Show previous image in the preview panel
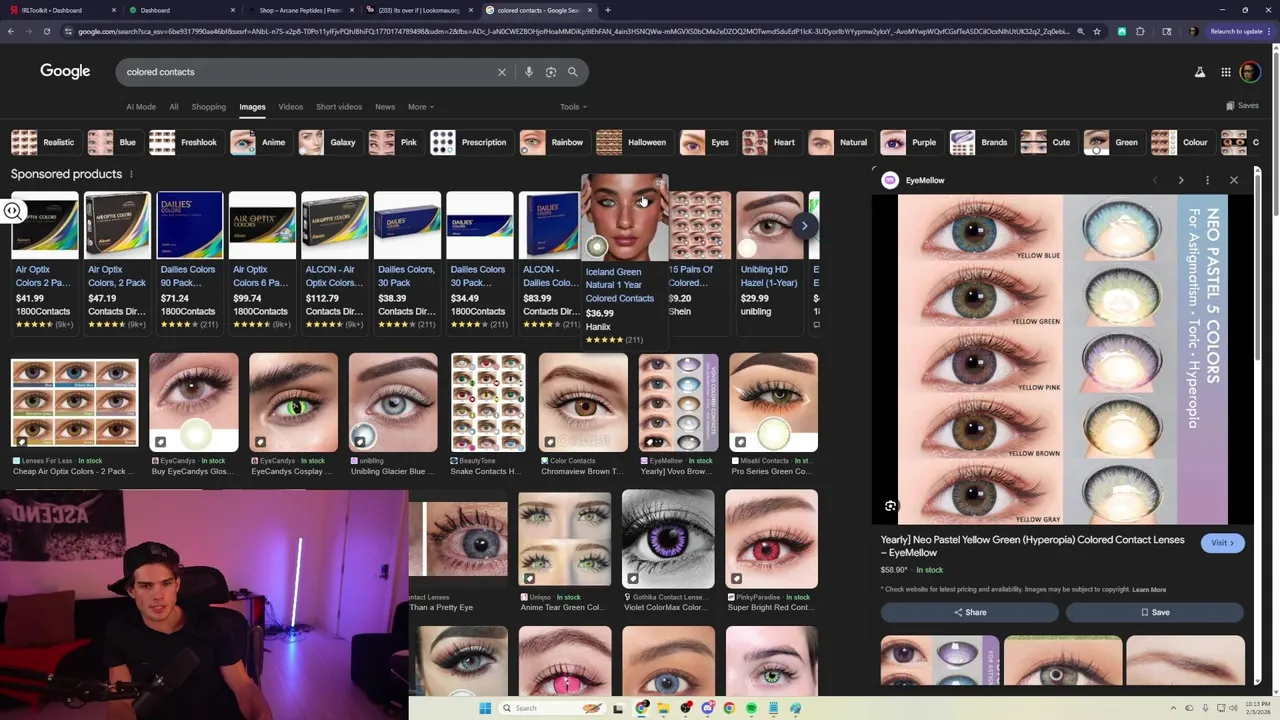Viewport: 1280px width, 720px height. pyautogui.click(x=1155, y=180)
